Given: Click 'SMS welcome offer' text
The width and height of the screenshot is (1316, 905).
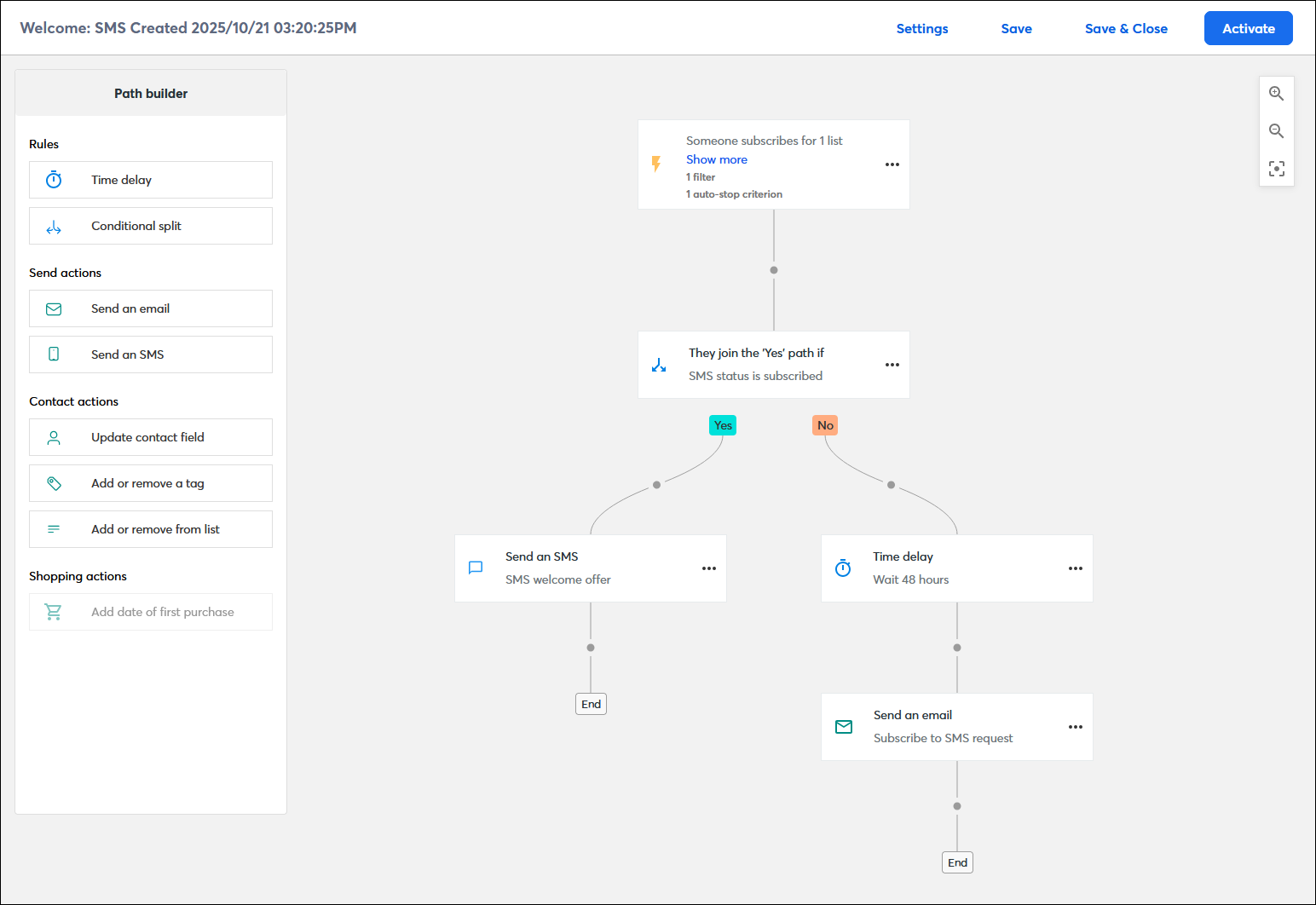Looking at the screenshot, I should 557,579.
